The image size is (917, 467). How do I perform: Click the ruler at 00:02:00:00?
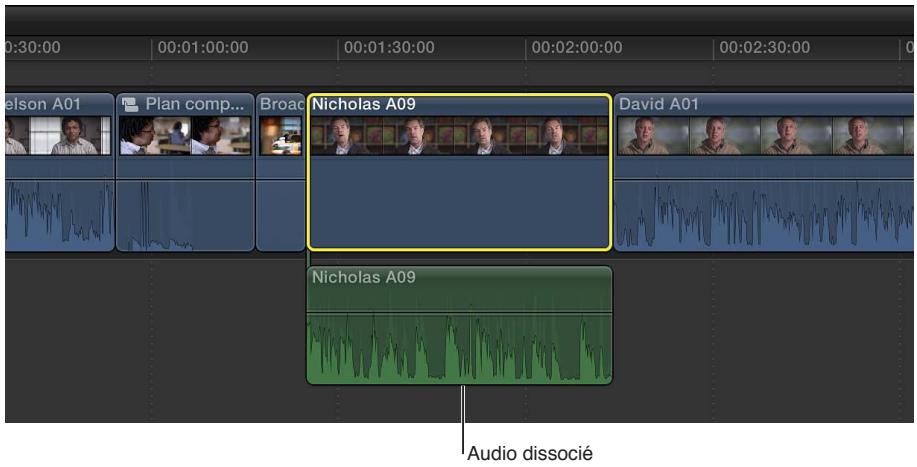point(577,47)
